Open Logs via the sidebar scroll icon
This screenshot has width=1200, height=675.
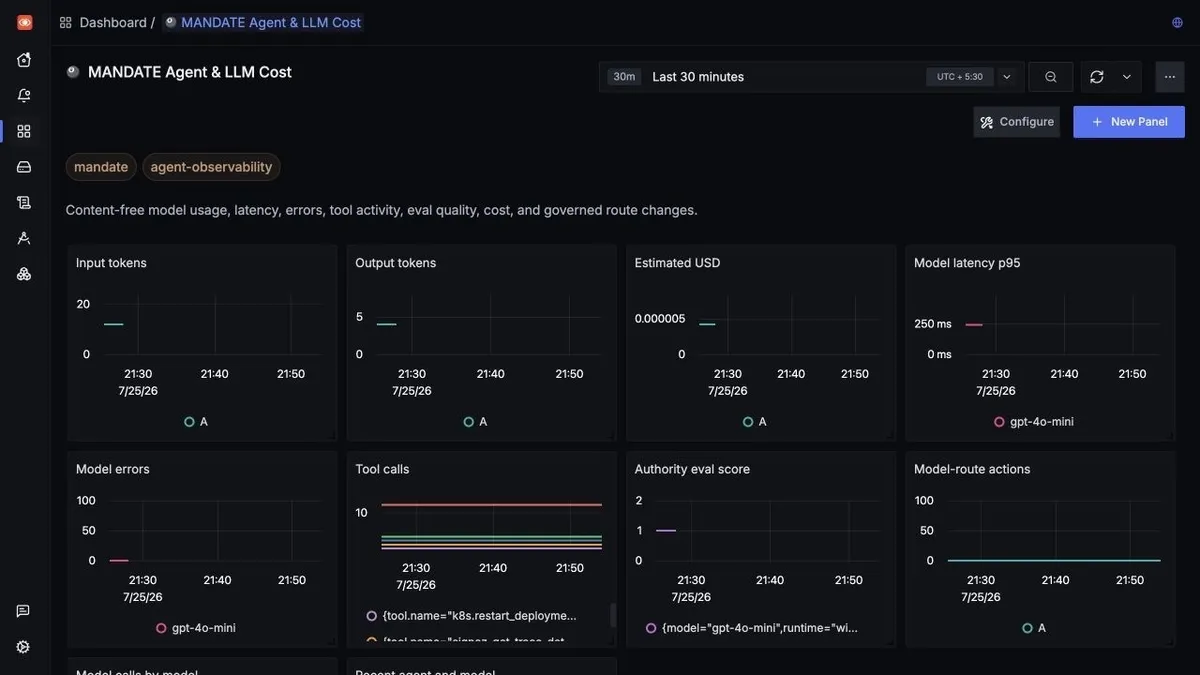point(24,202)
